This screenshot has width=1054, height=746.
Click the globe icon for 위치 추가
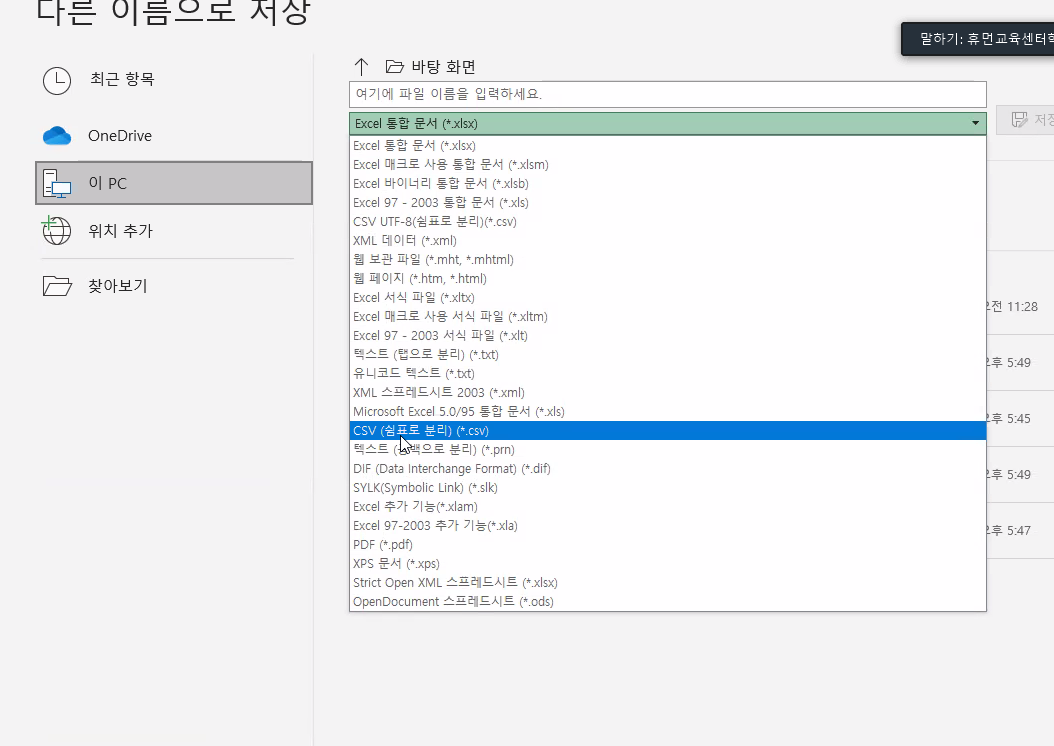tap(56, 231)
